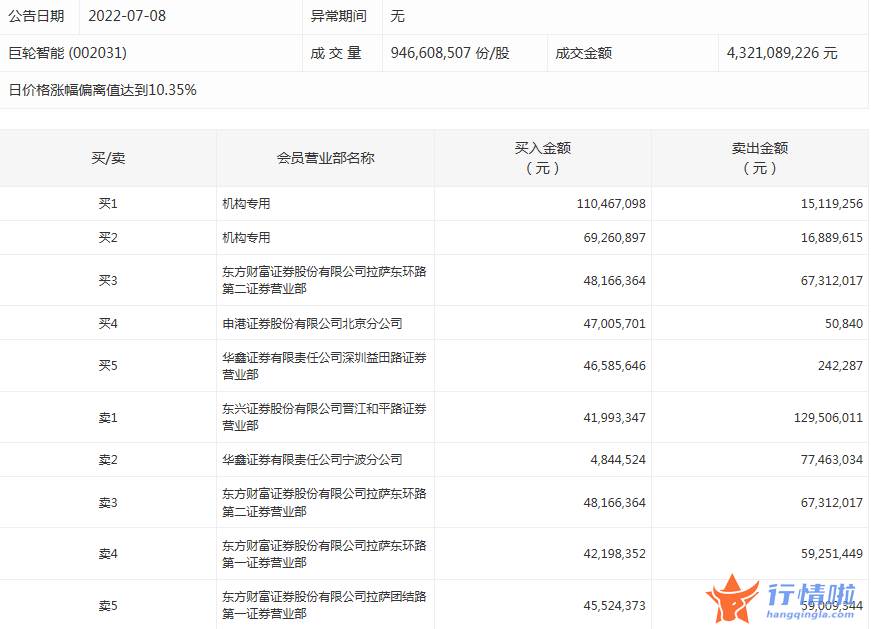Select buy amount 69,260,897
The height and width of the screenshot is (629, 871).
tap(614, 238)
